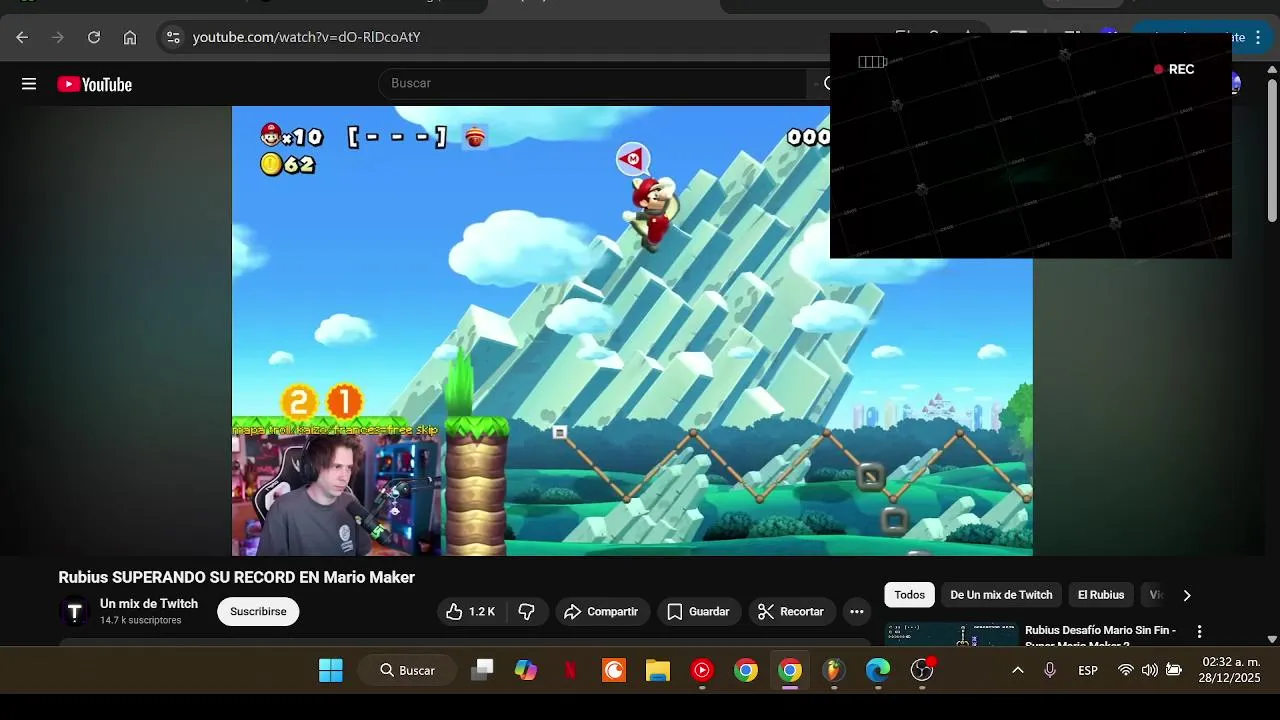Focus the YouTube Buscar search box
The image size is (1280, 720).
592,83
